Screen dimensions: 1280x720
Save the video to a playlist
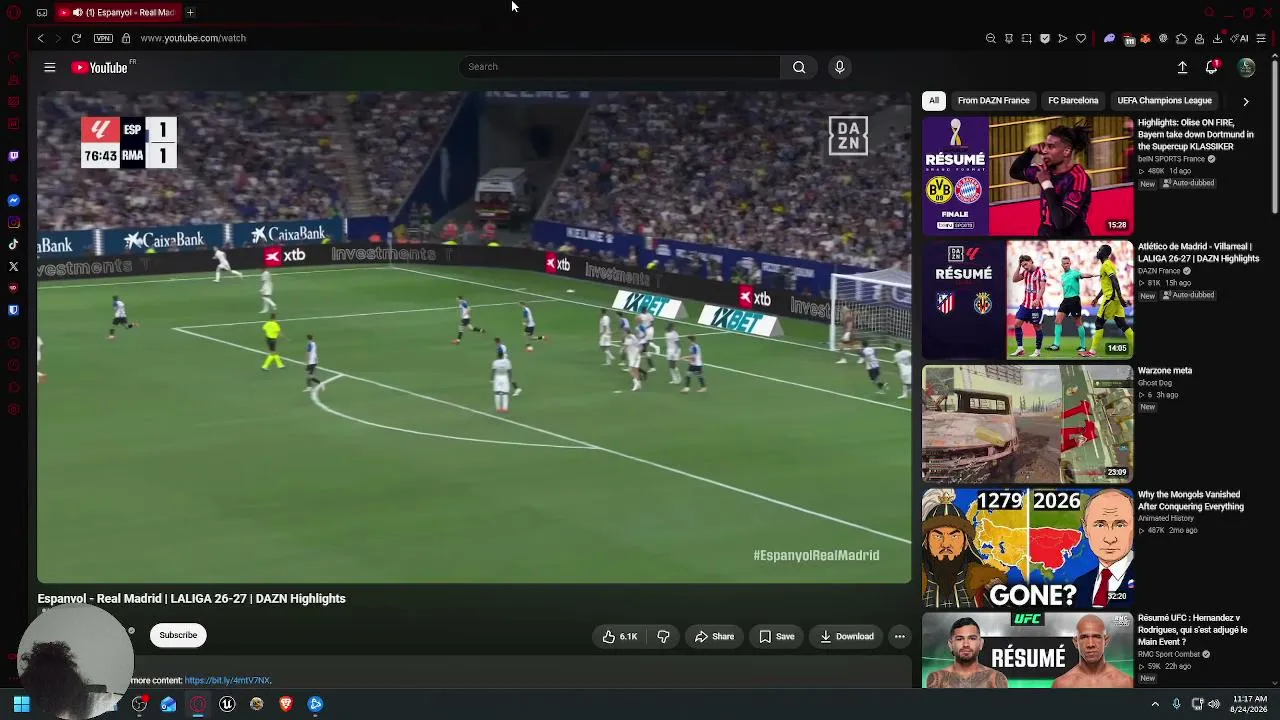coord(776,636)
